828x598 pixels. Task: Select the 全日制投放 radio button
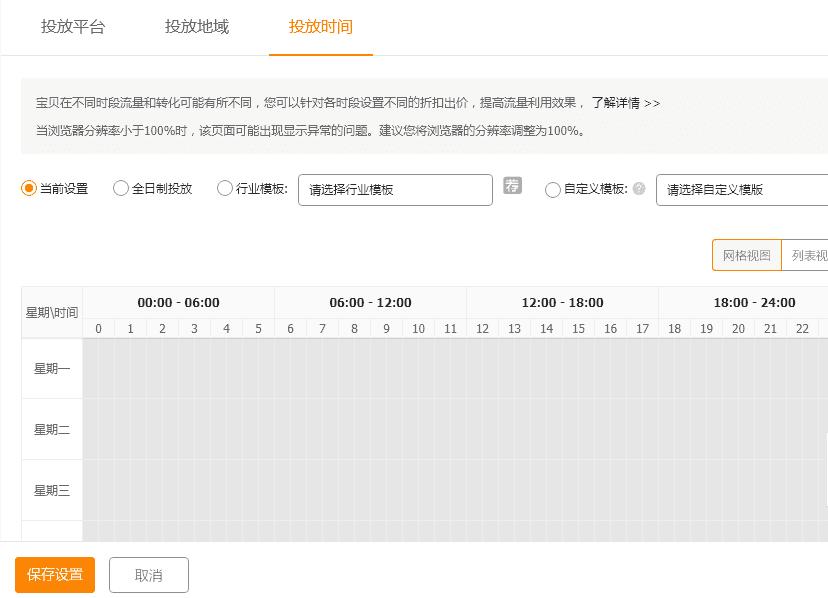point(120,189)
